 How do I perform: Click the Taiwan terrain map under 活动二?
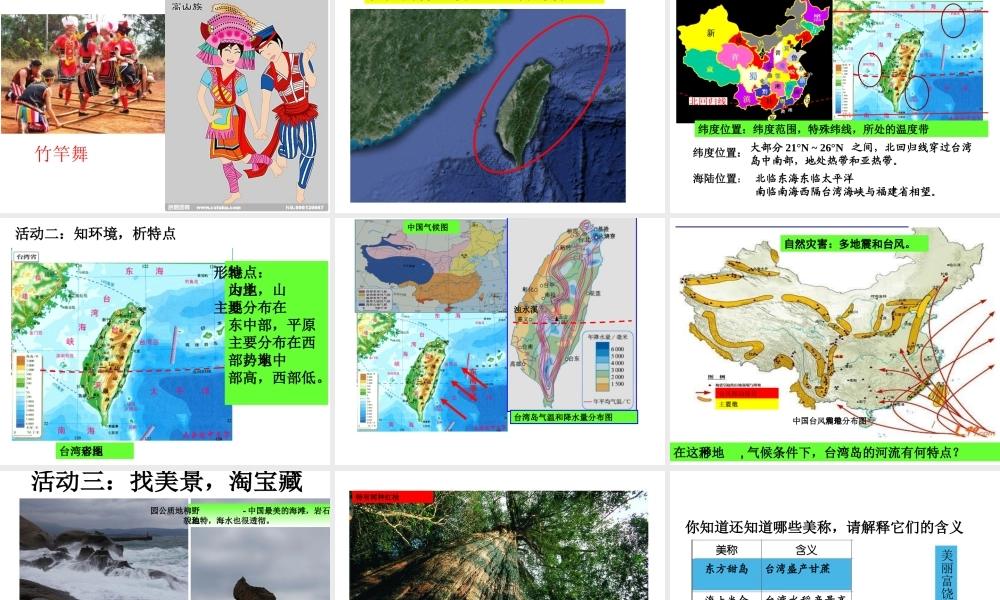pyautogui.click(x=122, y=345)
